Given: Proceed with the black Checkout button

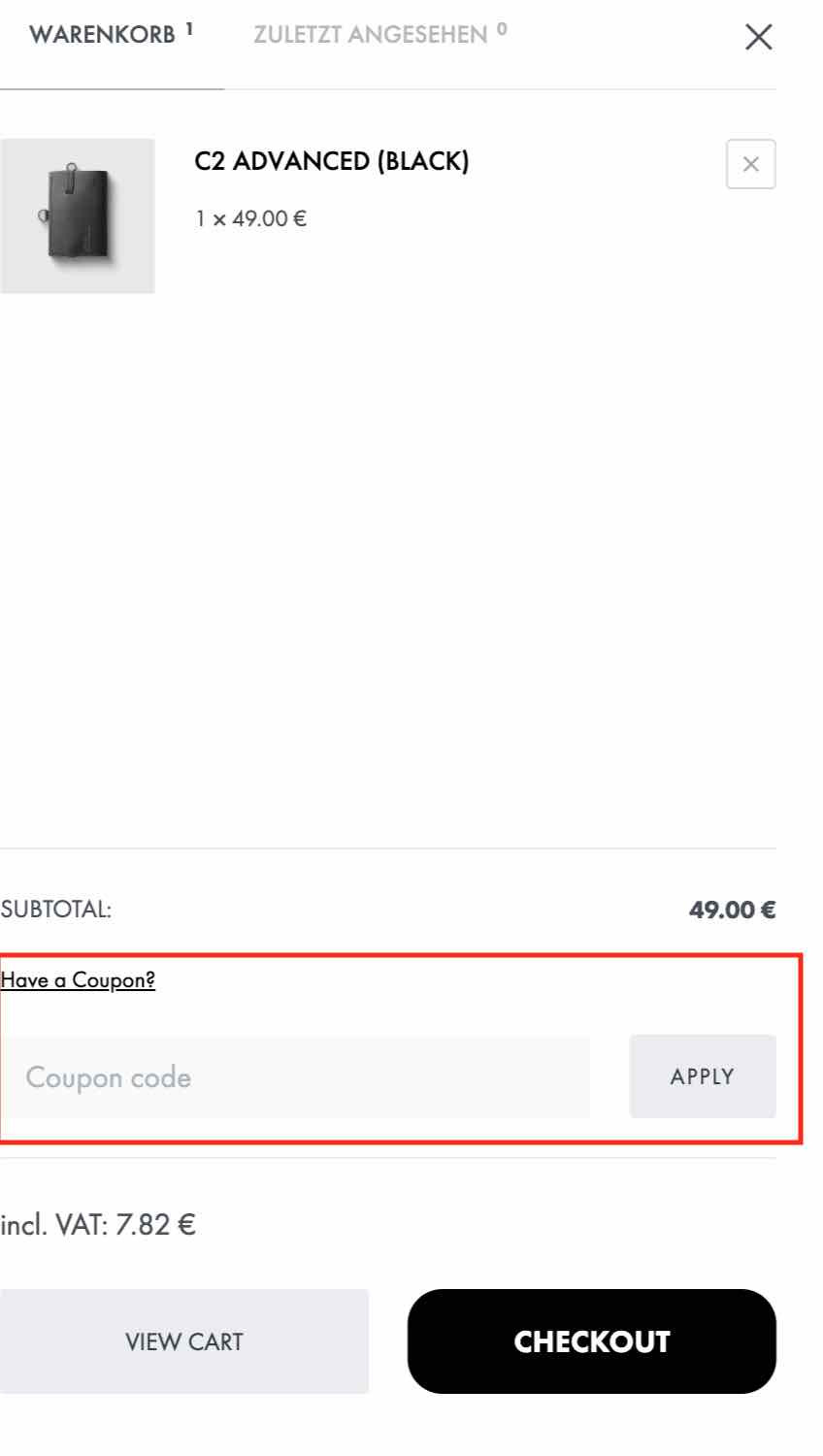Looking at the screenshot, I should coord(592,1341).
